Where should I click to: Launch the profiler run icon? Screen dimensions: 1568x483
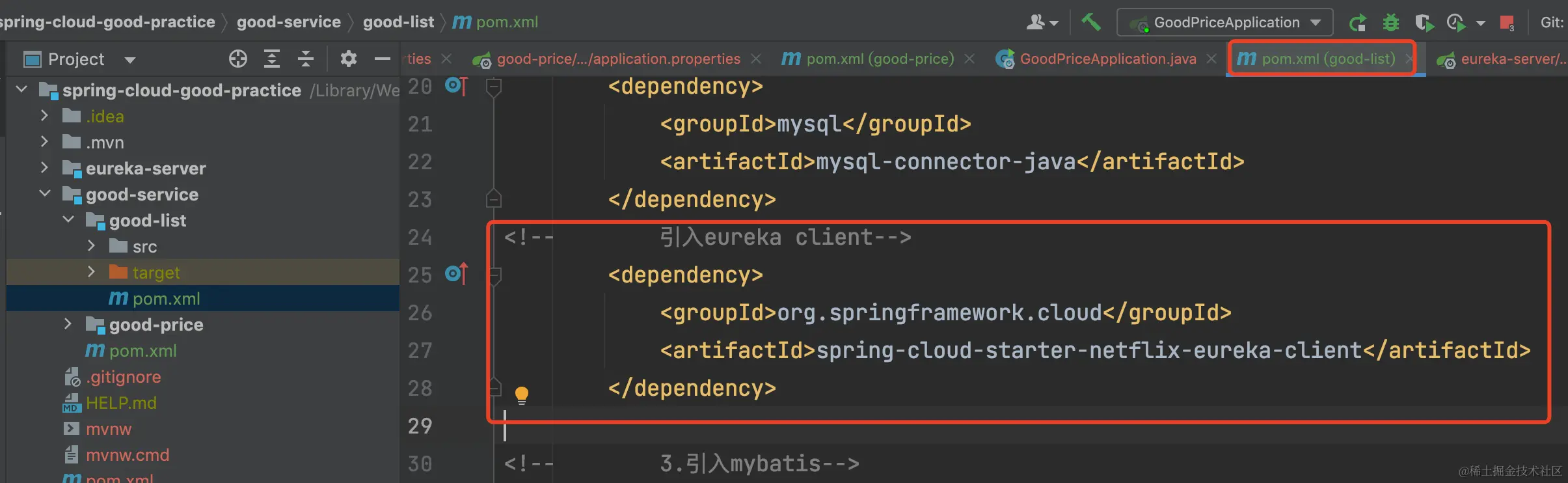(1456, 23)
